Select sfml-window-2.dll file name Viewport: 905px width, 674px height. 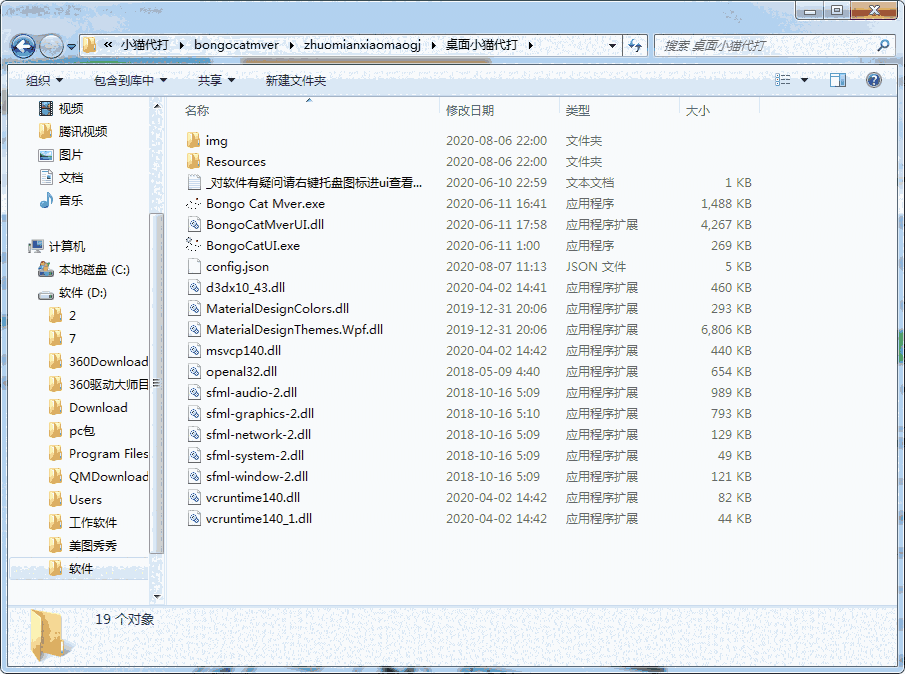click(257, 476)
